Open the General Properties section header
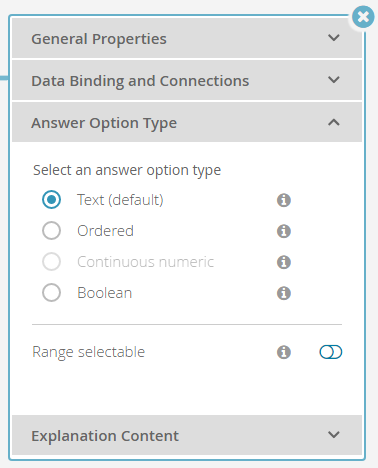 tap(187, 38)
